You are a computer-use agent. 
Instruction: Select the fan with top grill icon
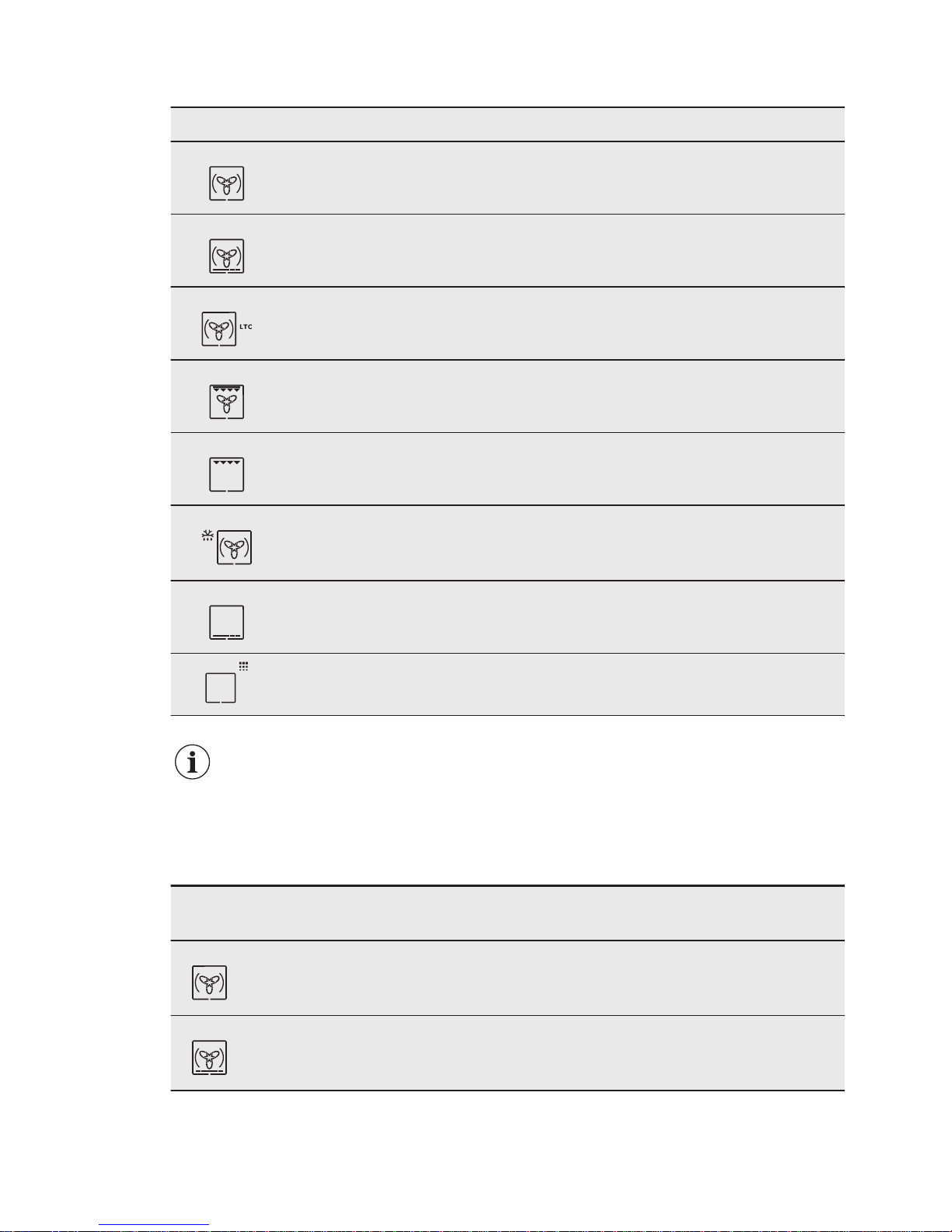227,402
